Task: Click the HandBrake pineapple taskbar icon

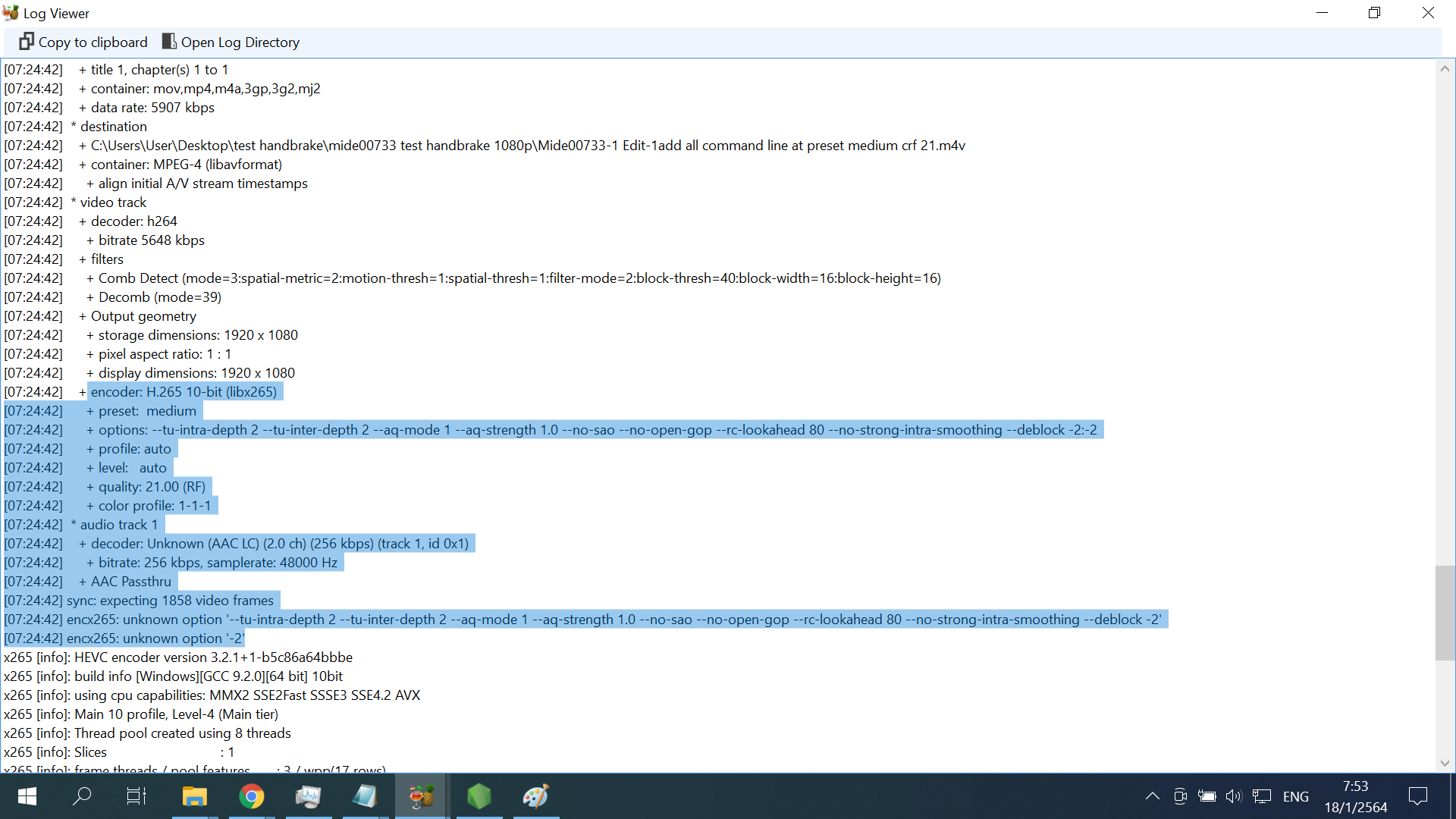Action: [422, 796]
